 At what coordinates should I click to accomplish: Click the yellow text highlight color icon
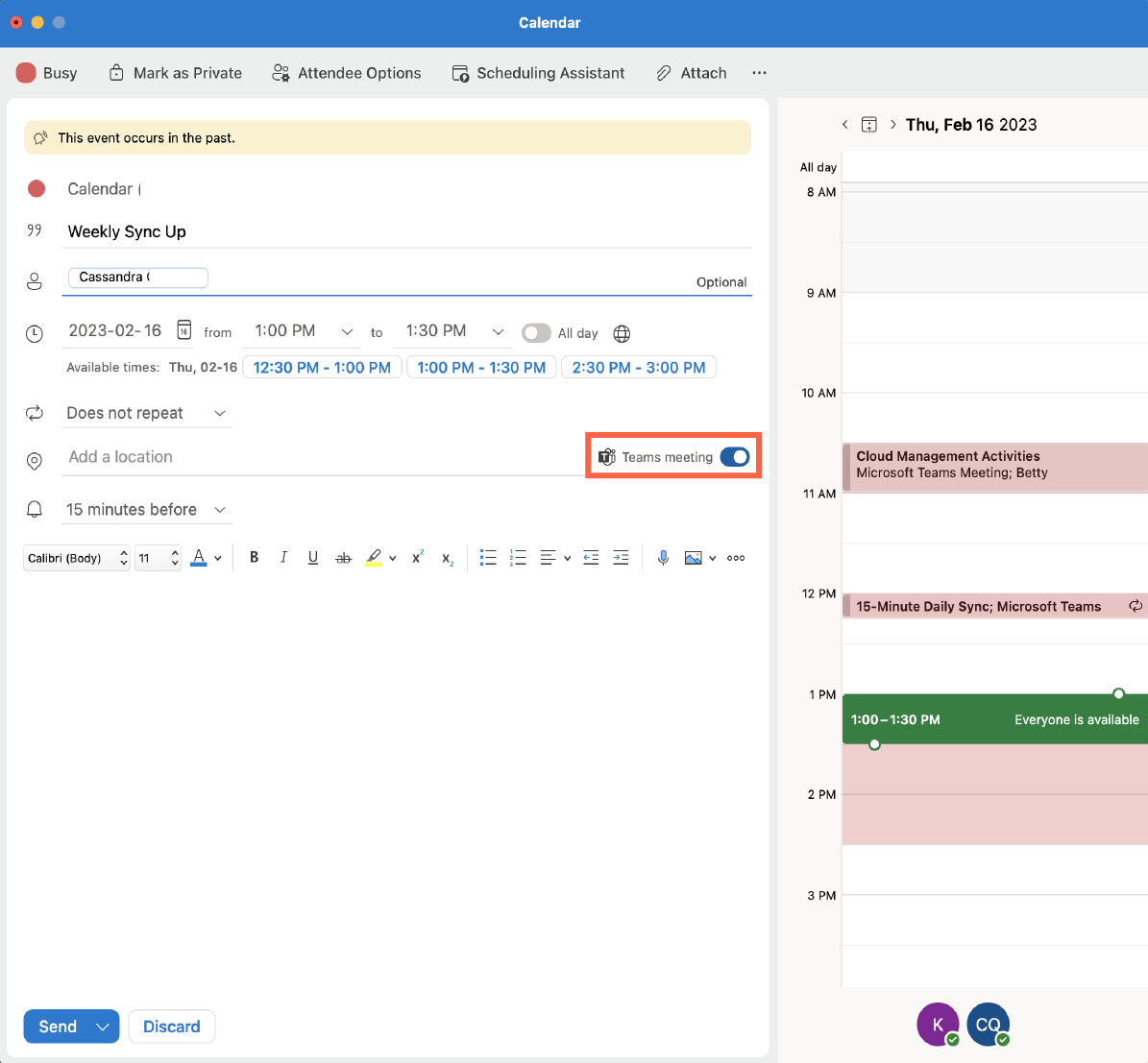(374, 558)
